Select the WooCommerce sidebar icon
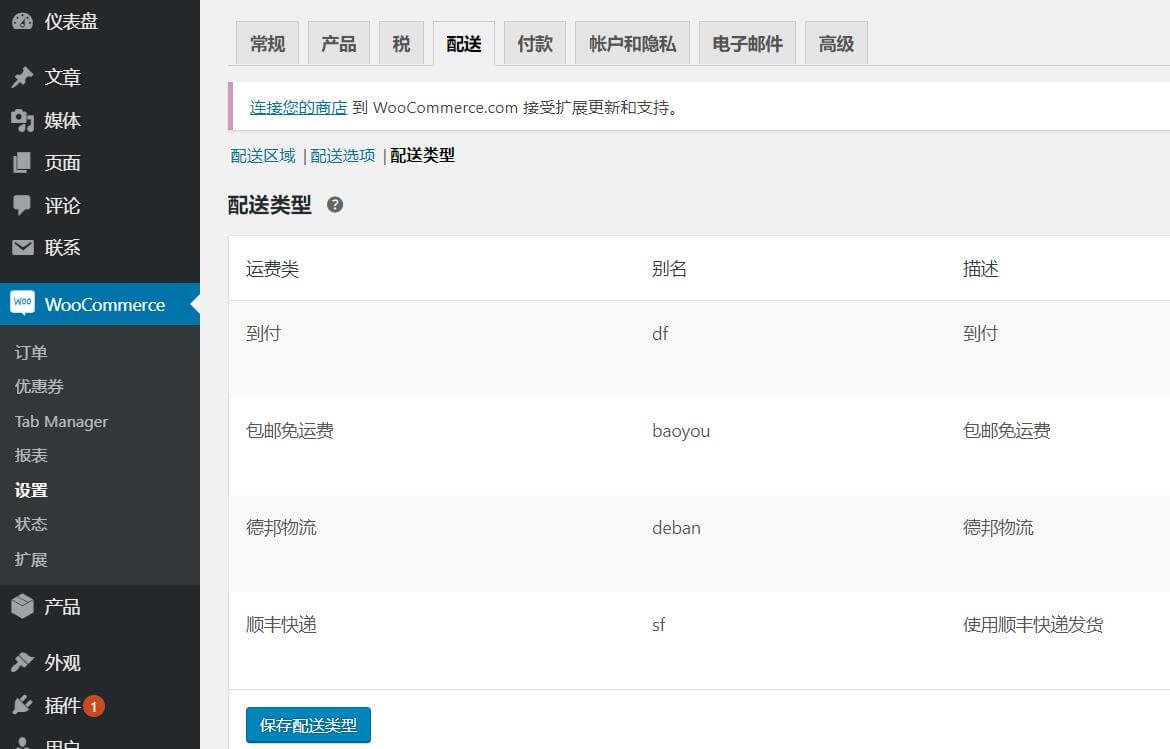Screen dimensions: 1170x749 pos(22,304)
